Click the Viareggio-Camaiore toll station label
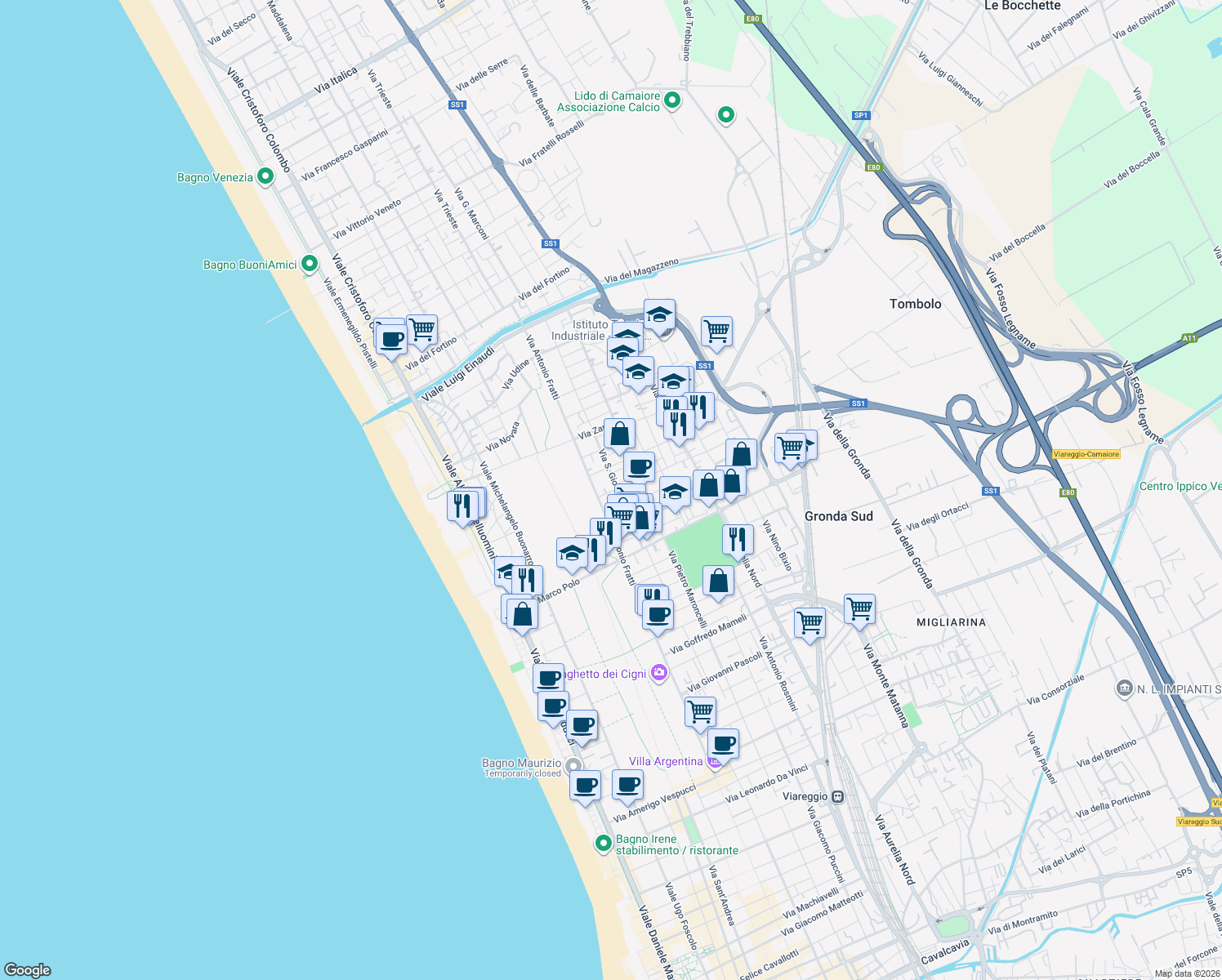This screenshot has width=1222, height=980. pos(1086,453)
